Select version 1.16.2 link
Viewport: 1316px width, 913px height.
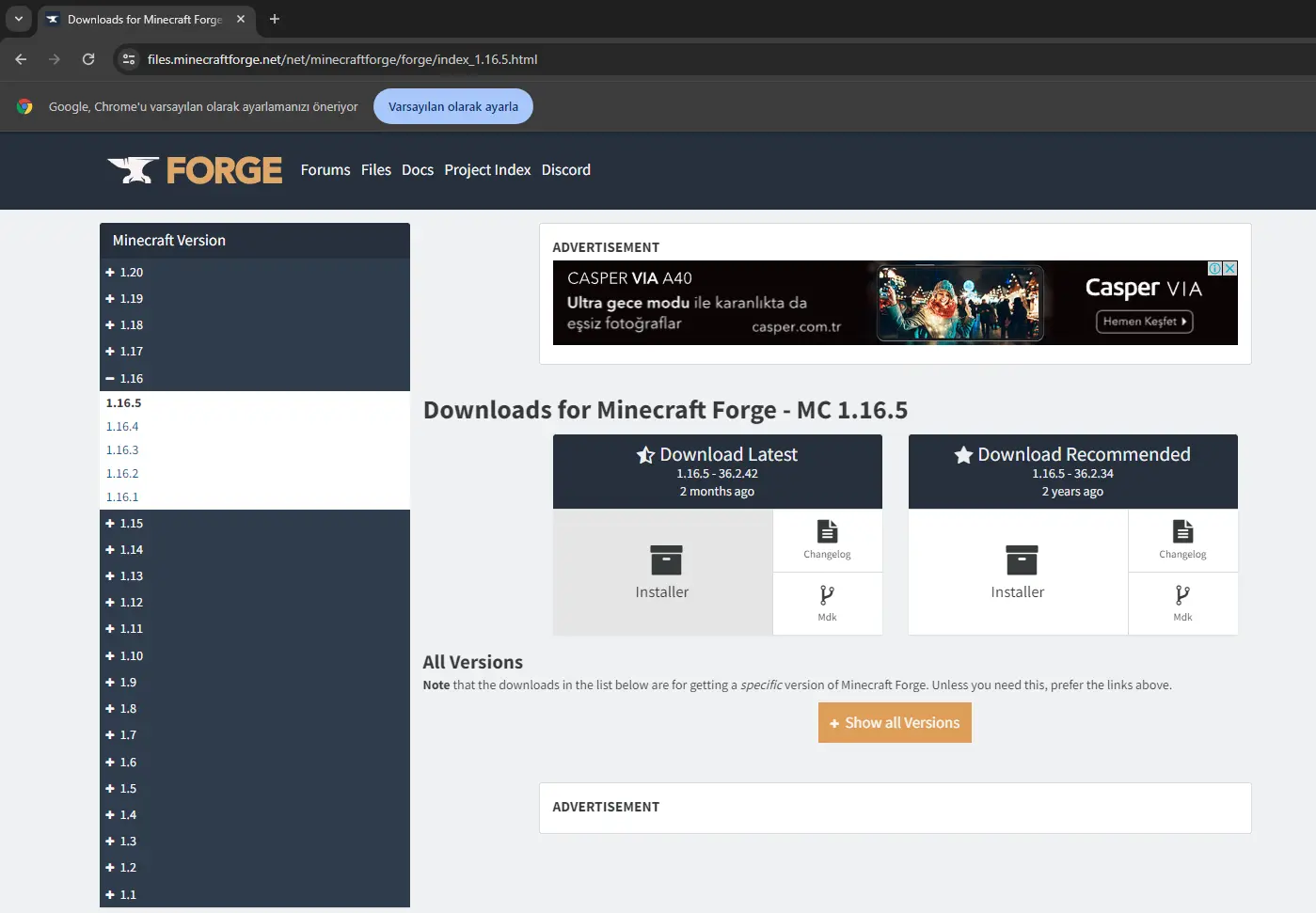click(122, 473)
